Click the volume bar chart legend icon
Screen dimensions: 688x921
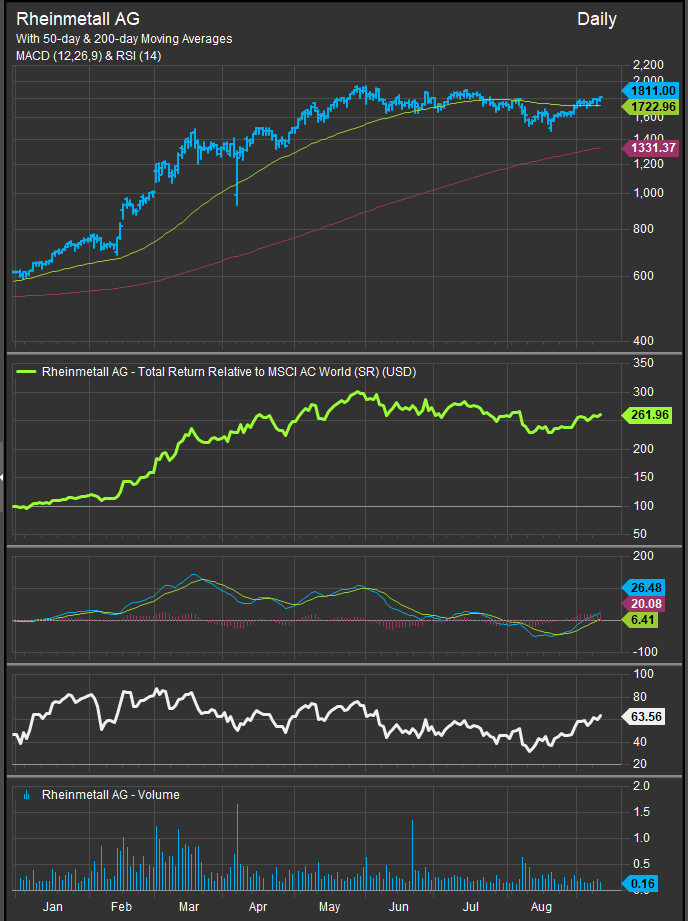click(23, 795)
